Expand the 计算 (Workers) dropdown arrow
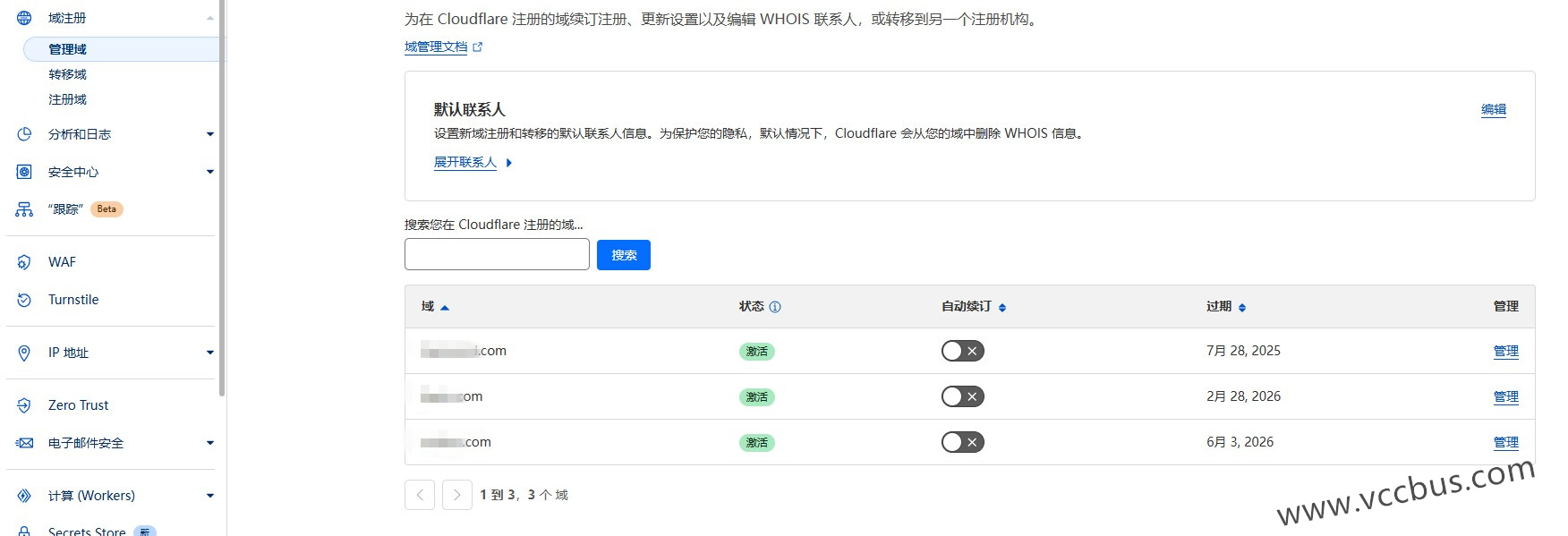Viewport: 1568px width, 536px height. (210, 496)
